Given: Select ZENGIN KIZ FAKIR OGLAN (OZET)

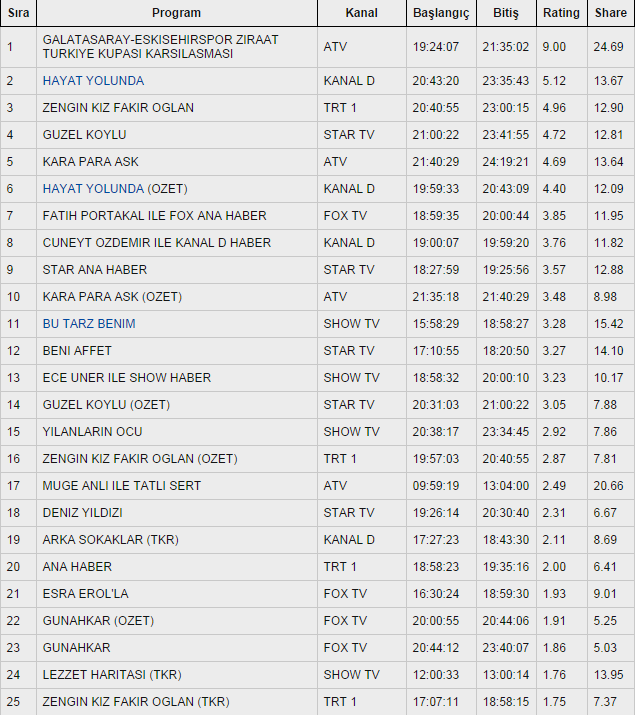Looking at the screenshot, I should (x=177, y=459).
